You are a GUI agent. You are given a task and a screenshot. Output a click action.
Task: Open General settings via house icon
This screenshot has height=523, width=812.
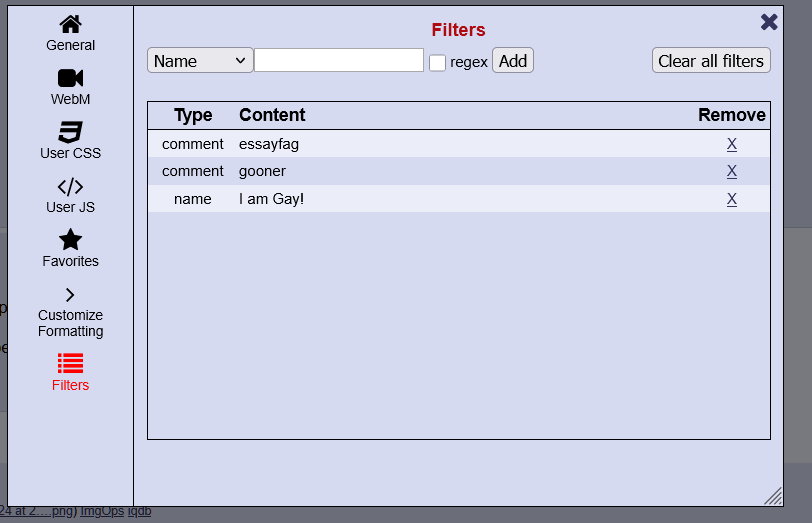[x=70, y=24]
